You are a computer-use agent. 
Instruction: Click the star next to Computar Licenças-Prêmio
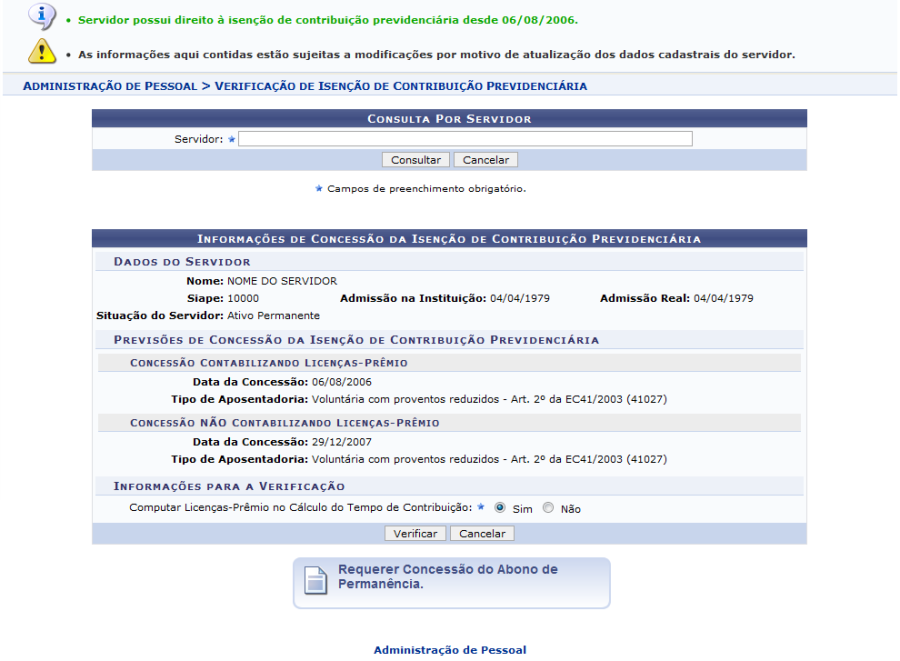point(482,508)
